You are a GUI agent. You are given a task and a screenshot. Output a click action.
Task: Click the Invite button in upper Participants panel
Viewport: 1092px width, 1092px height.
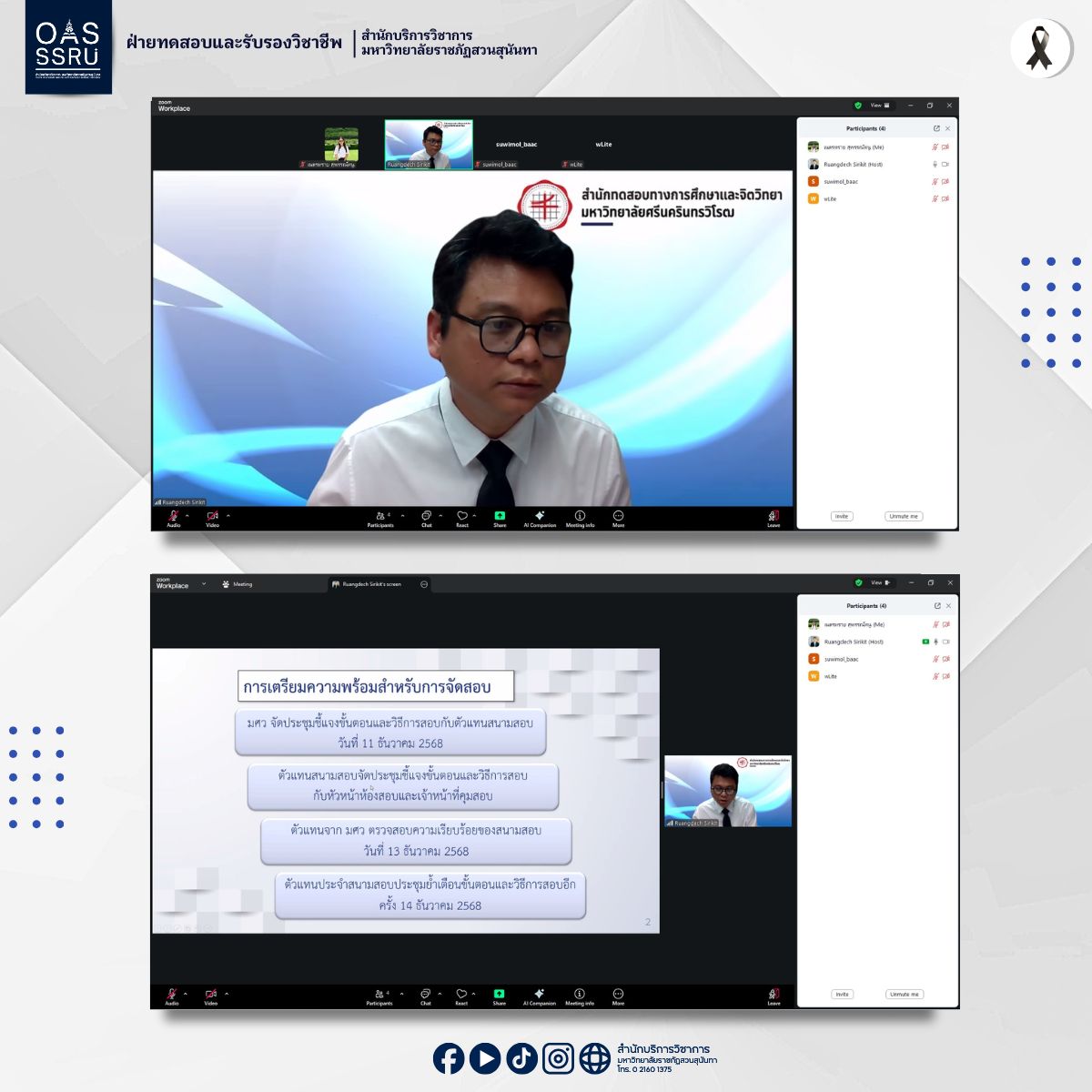click(842, 516)
